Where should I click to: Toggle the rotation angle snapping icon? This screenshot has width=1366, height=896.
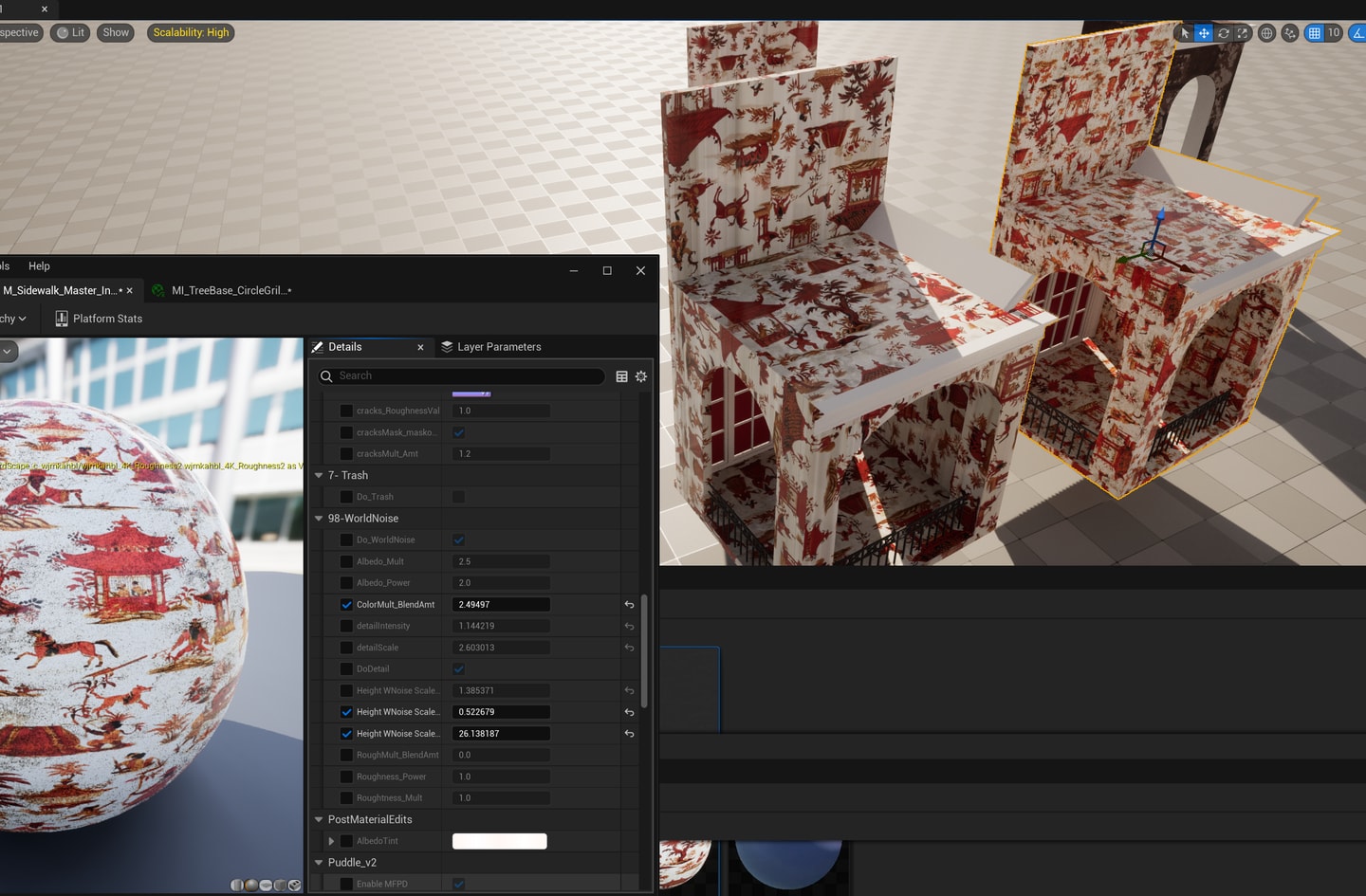pyautogui.click(x=1358, y=32)
